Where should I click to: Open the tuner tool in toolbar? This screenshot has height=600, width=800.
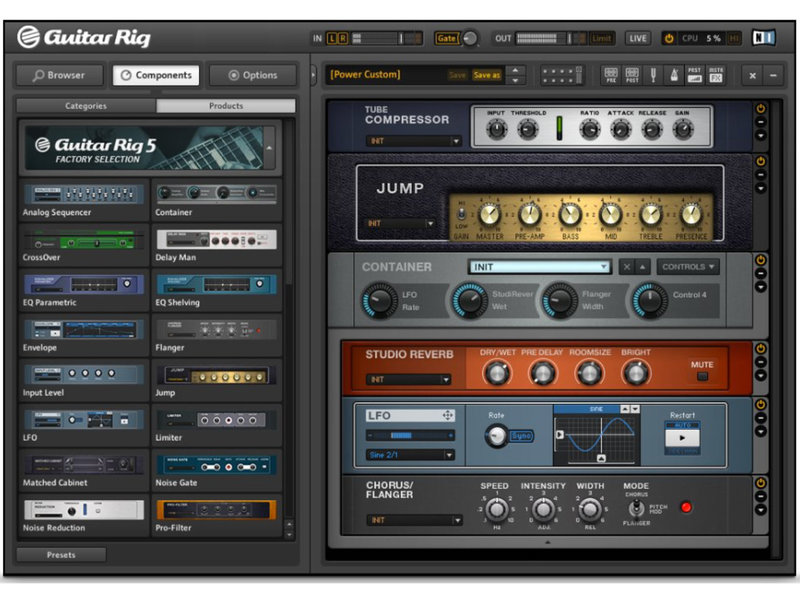(654, 75)
